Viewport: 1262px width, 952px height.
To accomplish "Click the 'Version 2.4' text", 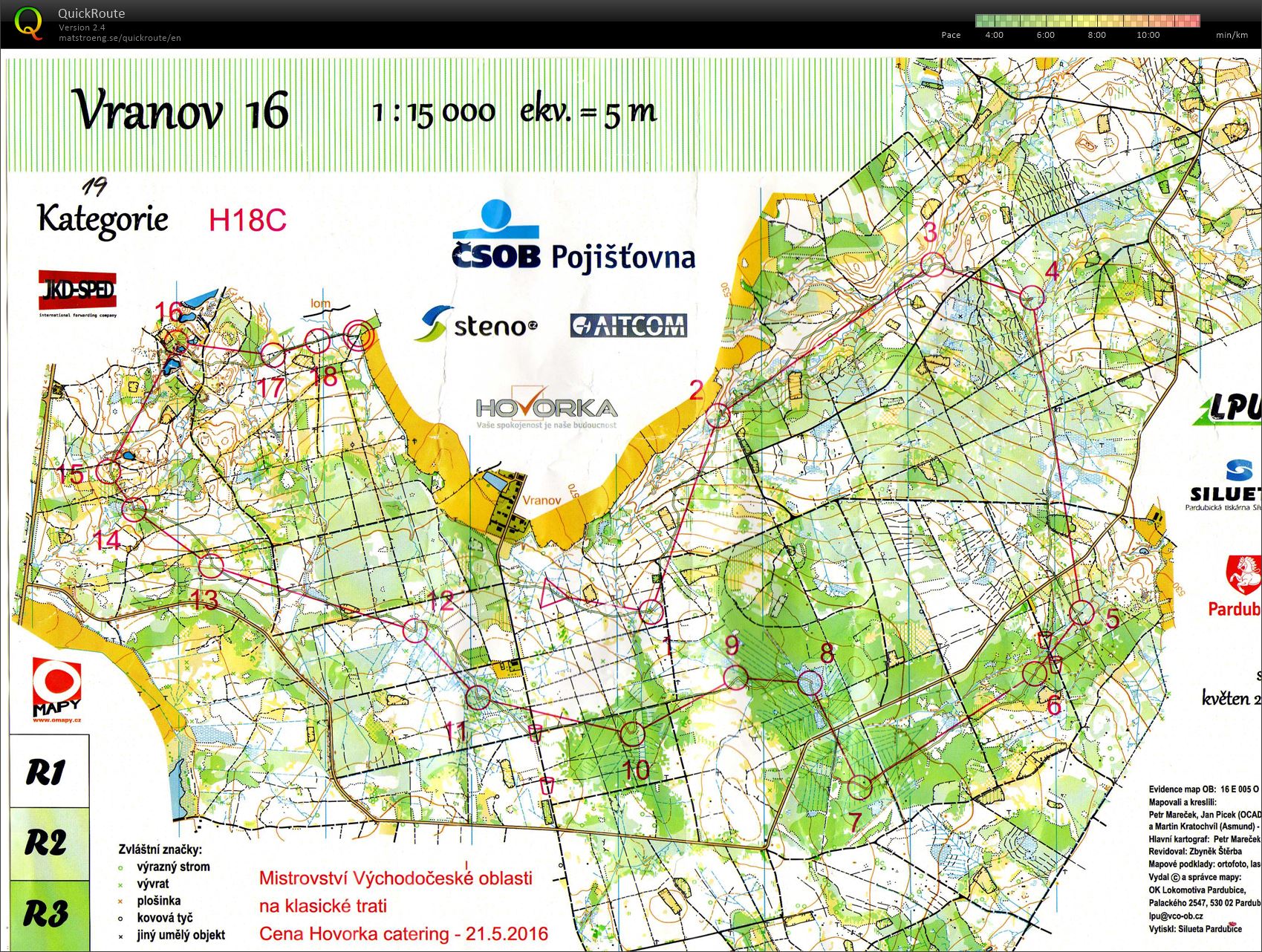I will point(82,27).
